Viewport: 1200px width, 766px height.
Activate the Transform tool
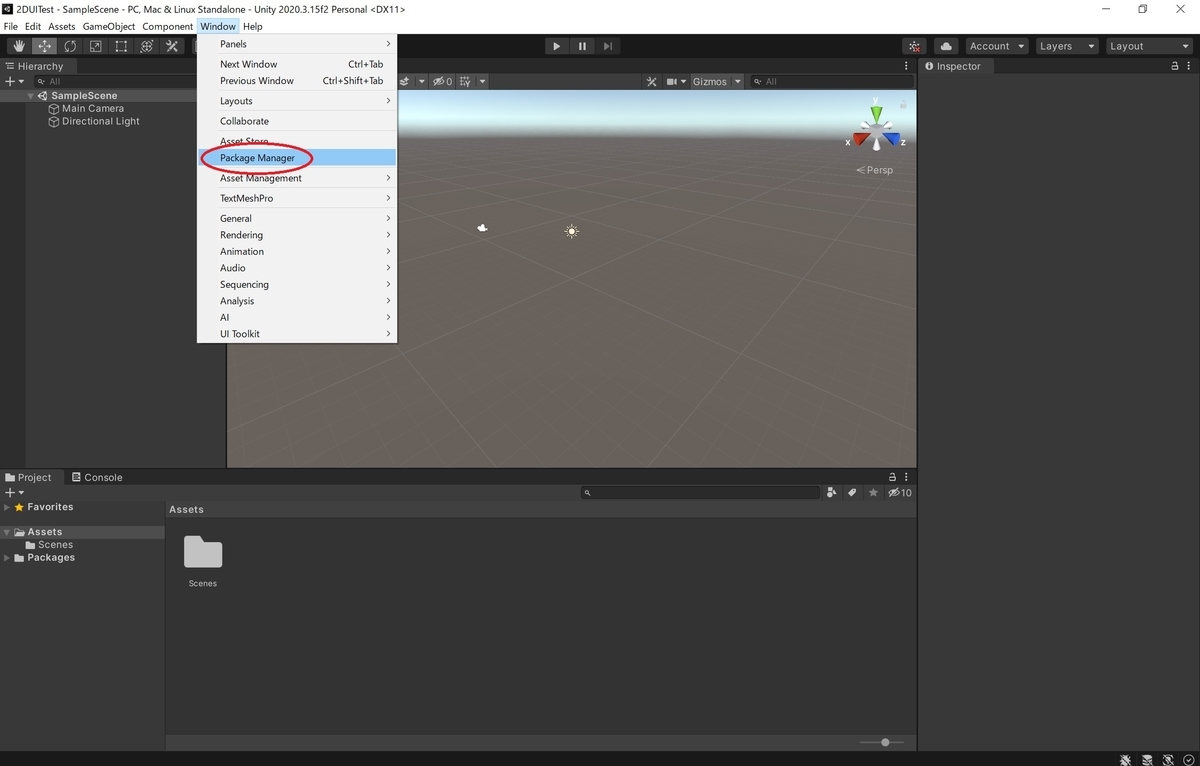[147, 46]
